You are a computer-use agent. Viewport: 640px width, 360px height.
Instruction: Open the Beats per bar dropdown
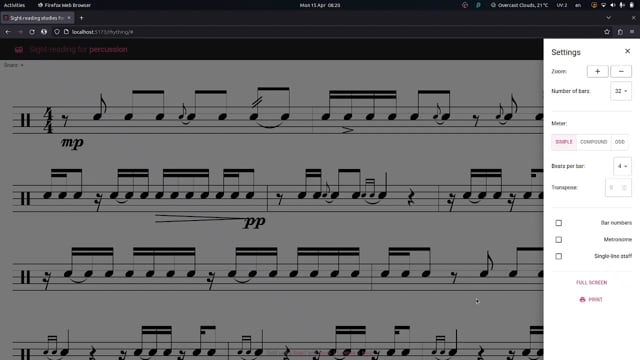click(x=622, y=166)
